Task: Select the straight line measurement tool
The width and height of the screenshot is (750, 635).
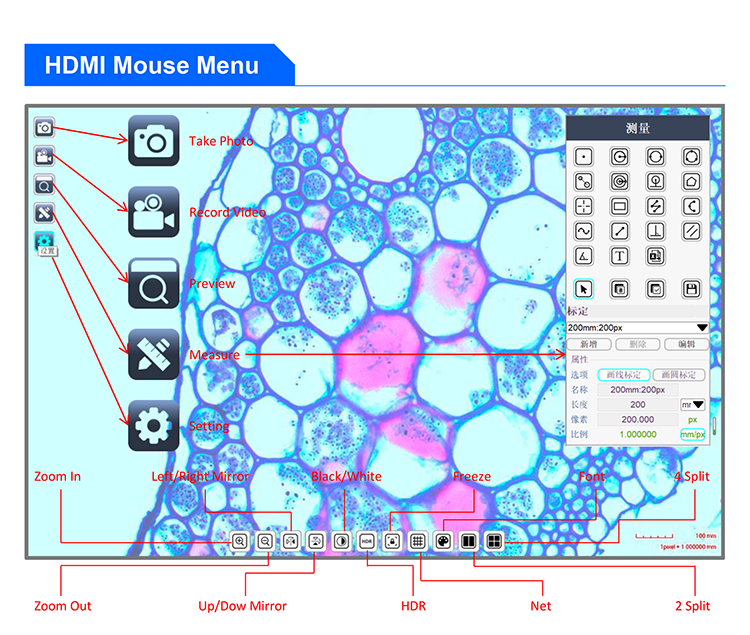Action: [x=619, y=231]
